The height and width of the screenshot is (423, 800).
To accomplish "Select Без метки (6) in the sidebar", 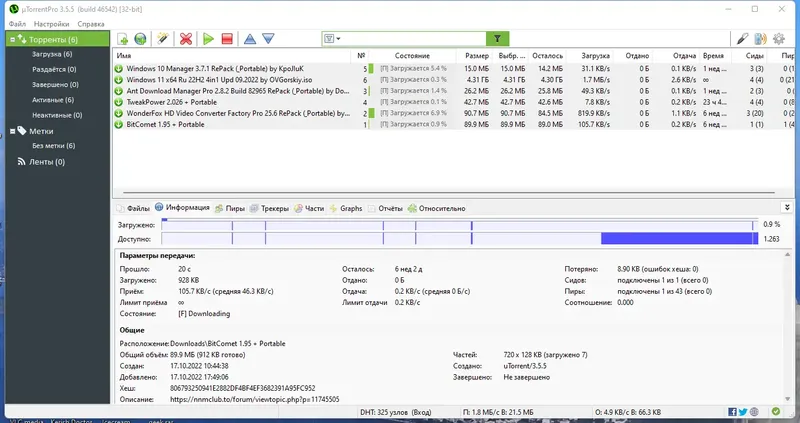I will coord(54,145).
